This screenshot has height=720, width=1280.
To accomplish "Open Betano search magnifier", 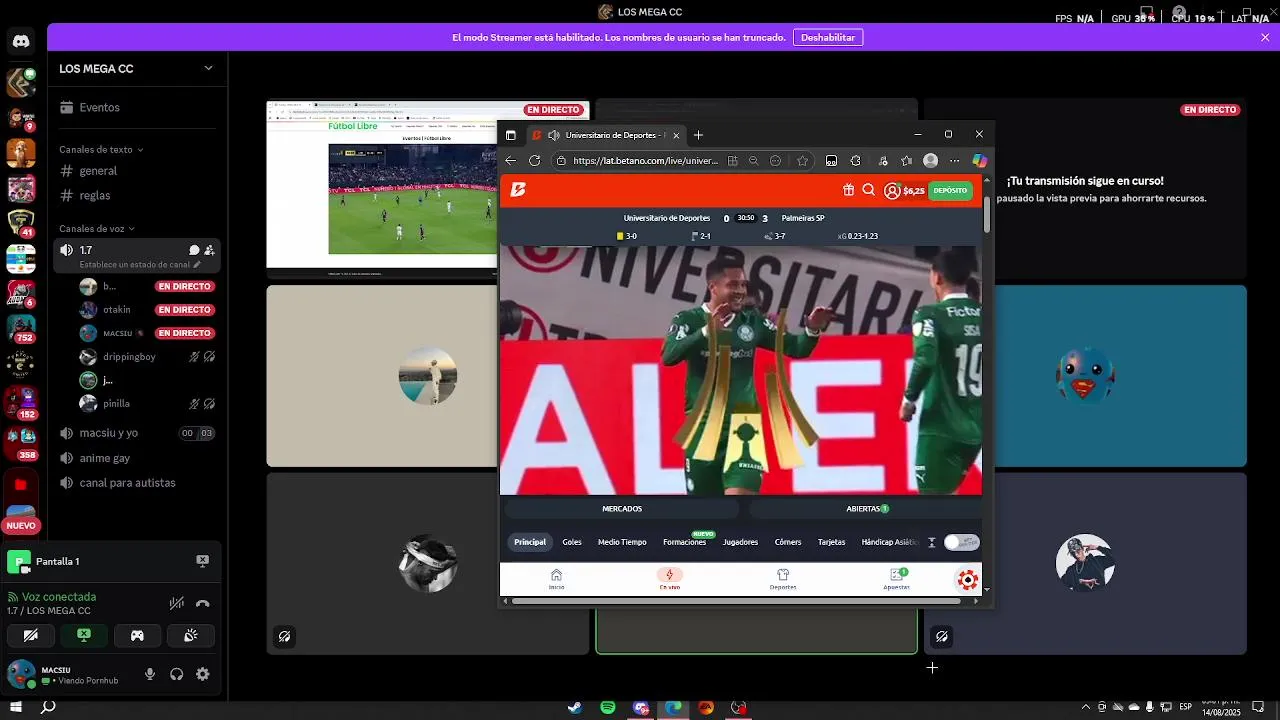I will pyautogui.click(x=868, y=190).
